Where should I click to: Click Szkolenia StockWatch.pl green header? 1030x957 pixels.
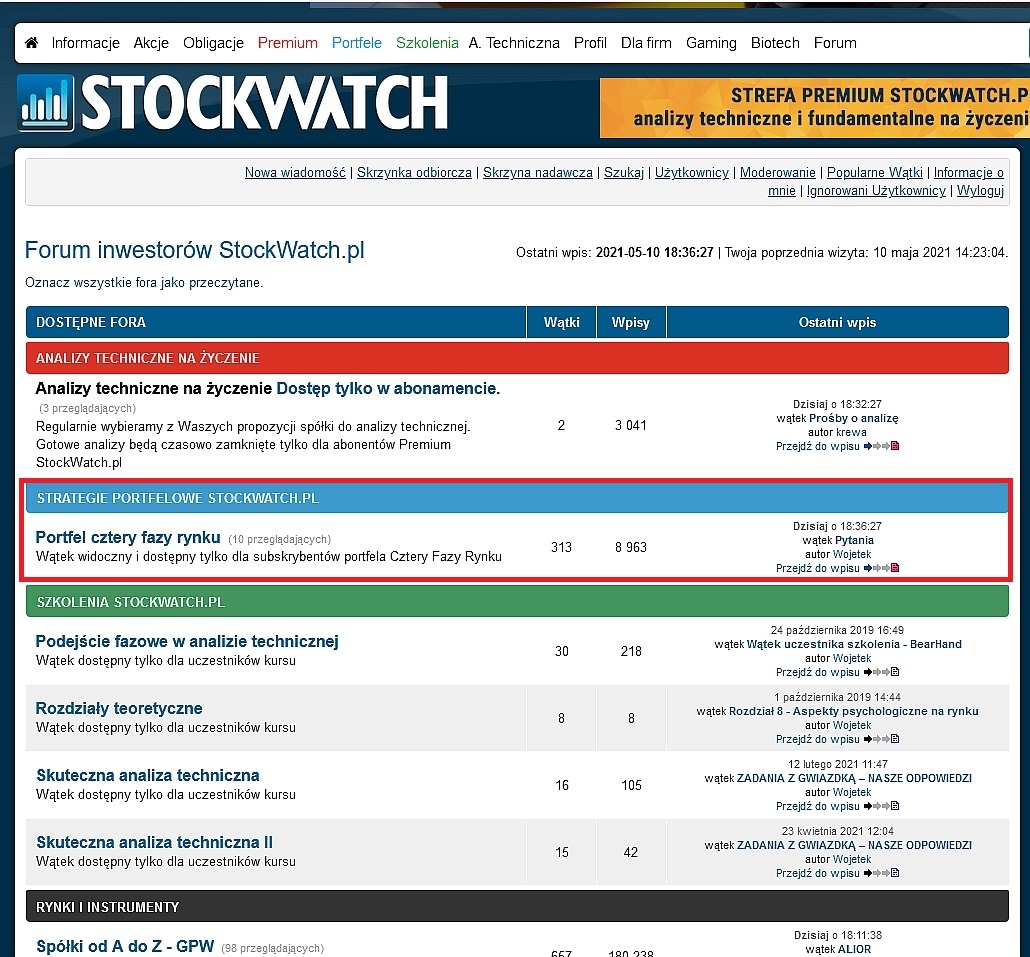[517, 602]
